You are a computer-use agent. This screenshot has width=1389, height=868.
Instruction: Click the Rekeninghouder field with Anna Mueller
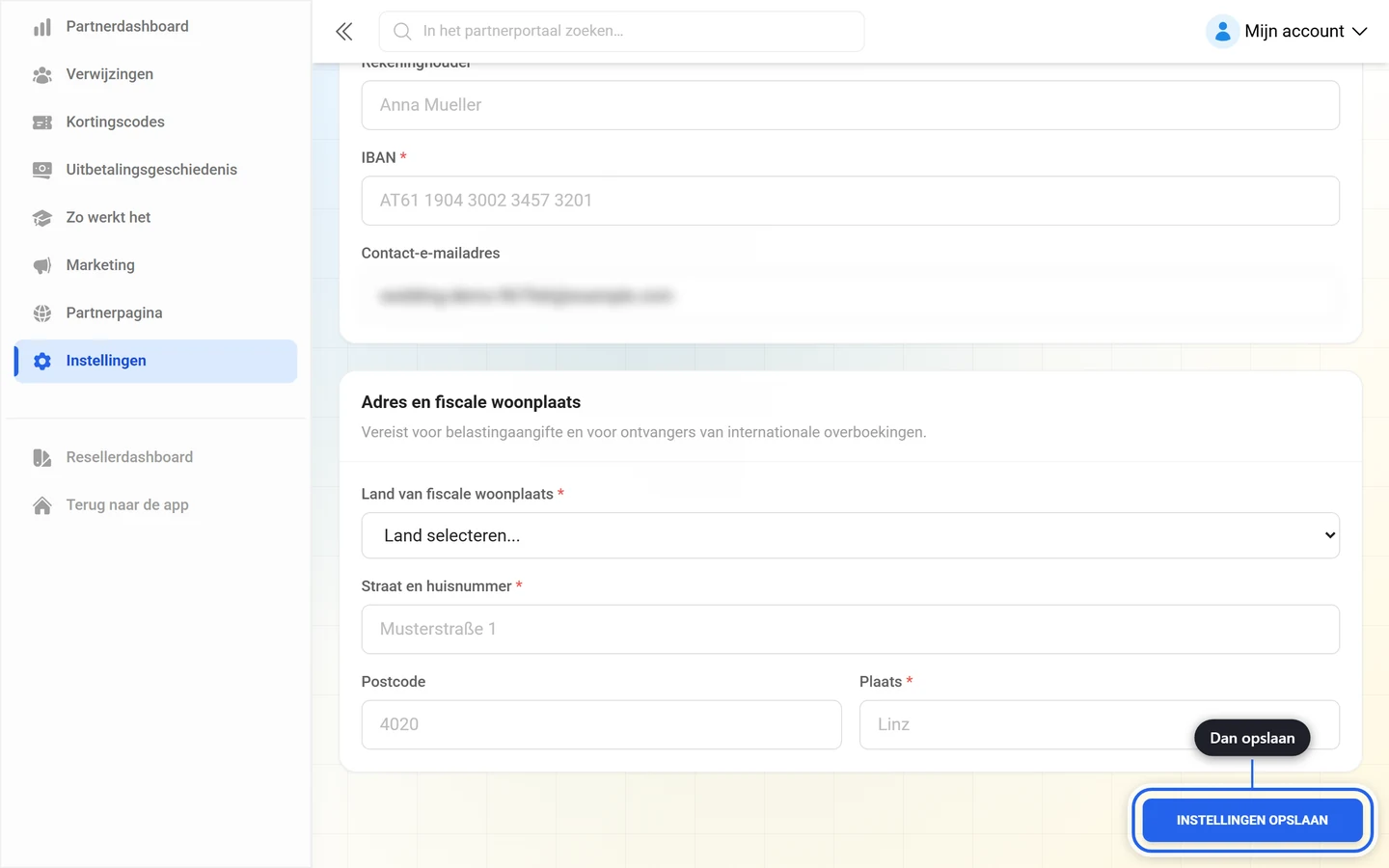pos(850,105)
